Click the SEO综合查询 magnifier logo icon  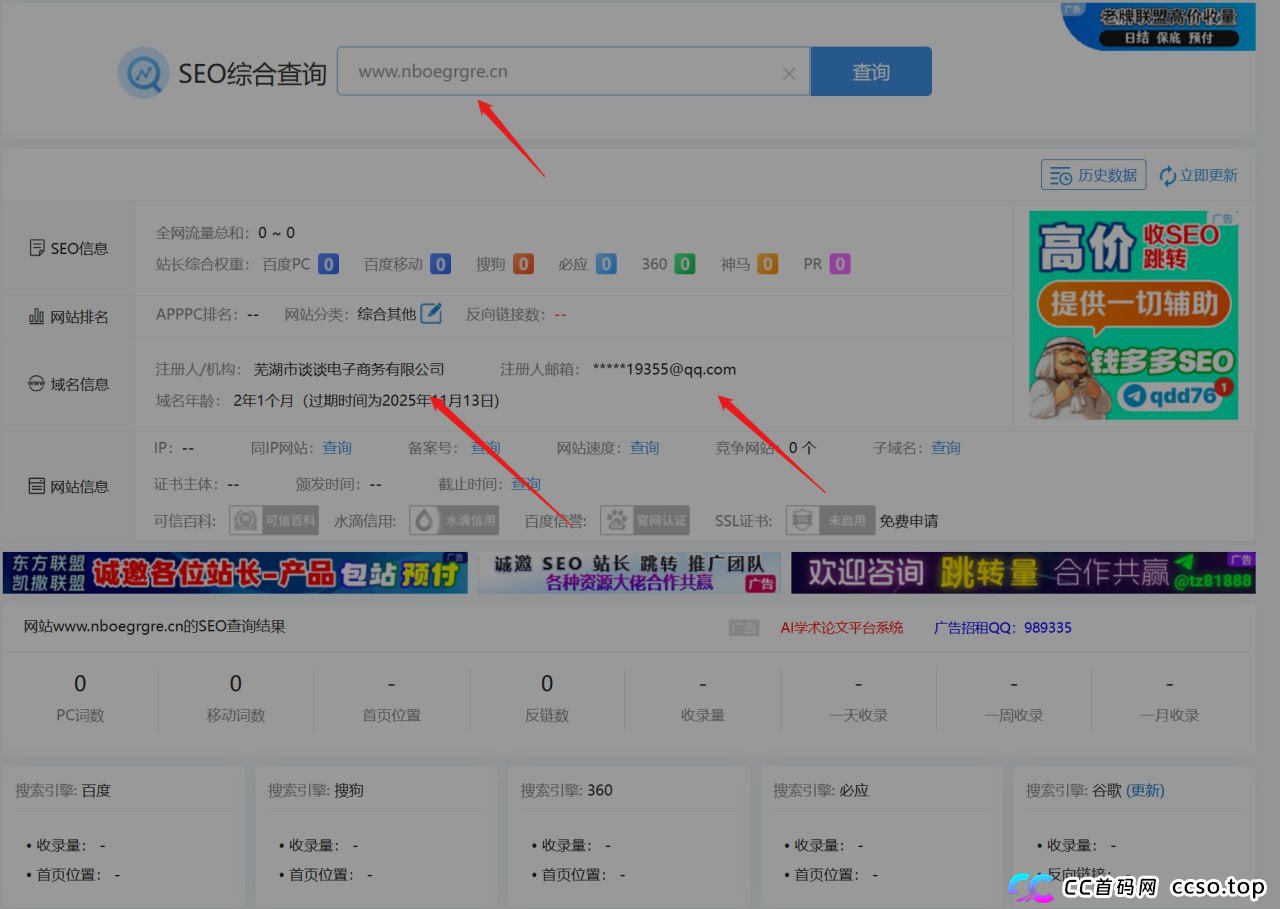[x=143, y=71]
